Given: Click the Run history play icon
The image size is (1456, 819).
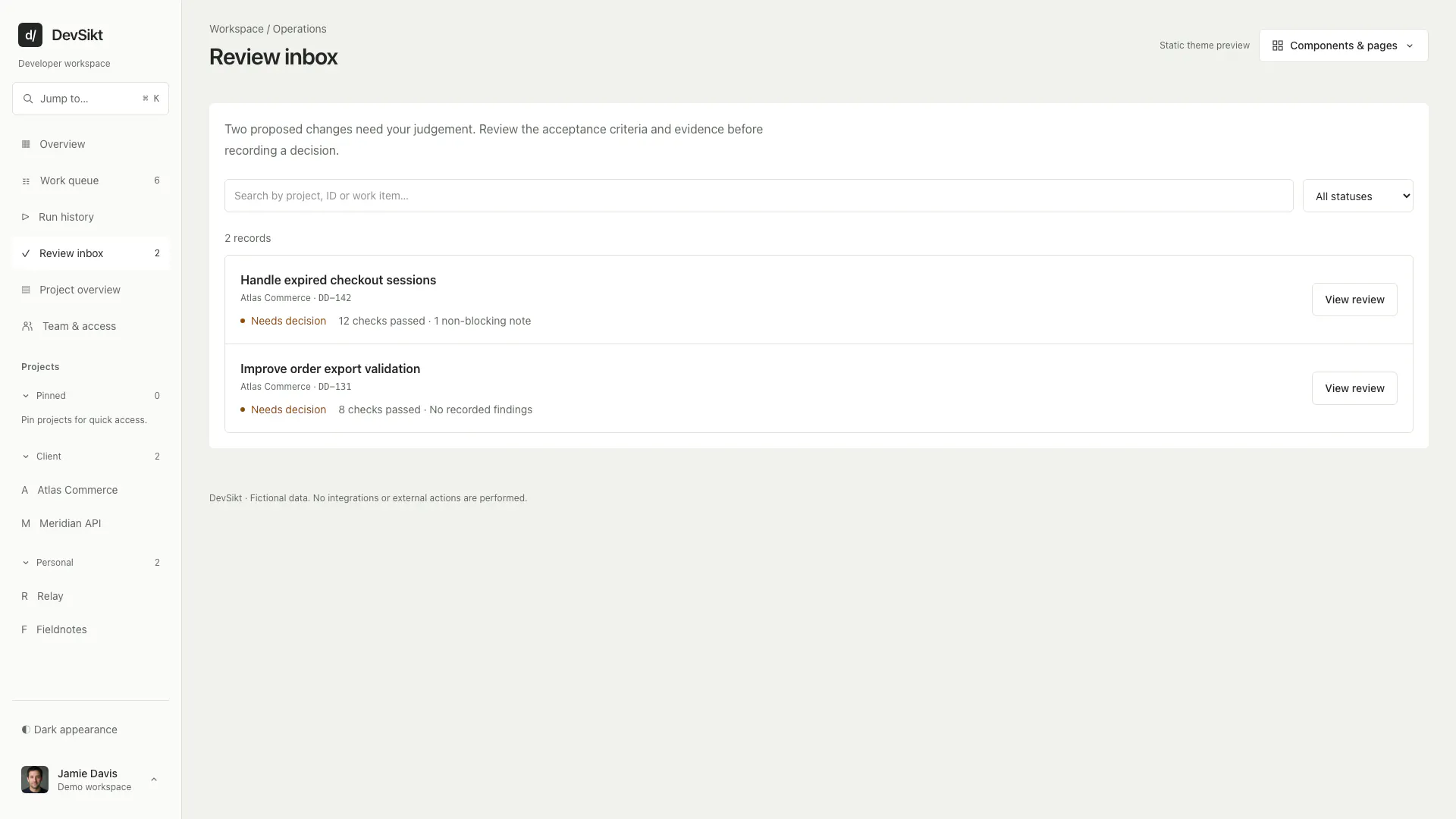Looking at the screenshot, I should click(25, 217).
